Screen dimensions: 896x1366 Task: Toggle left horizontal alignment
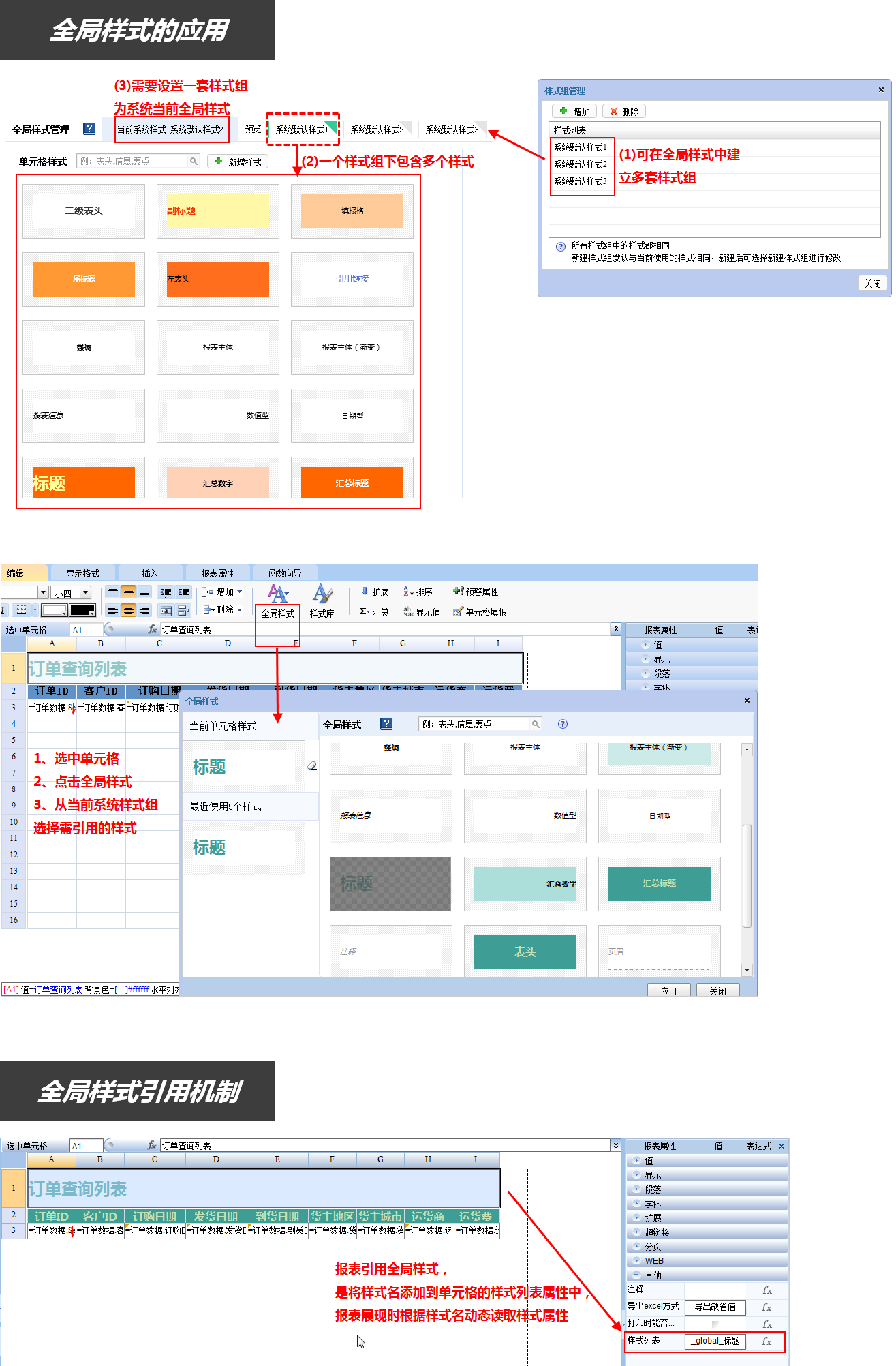pyautogui.click(x=113, y=610)
